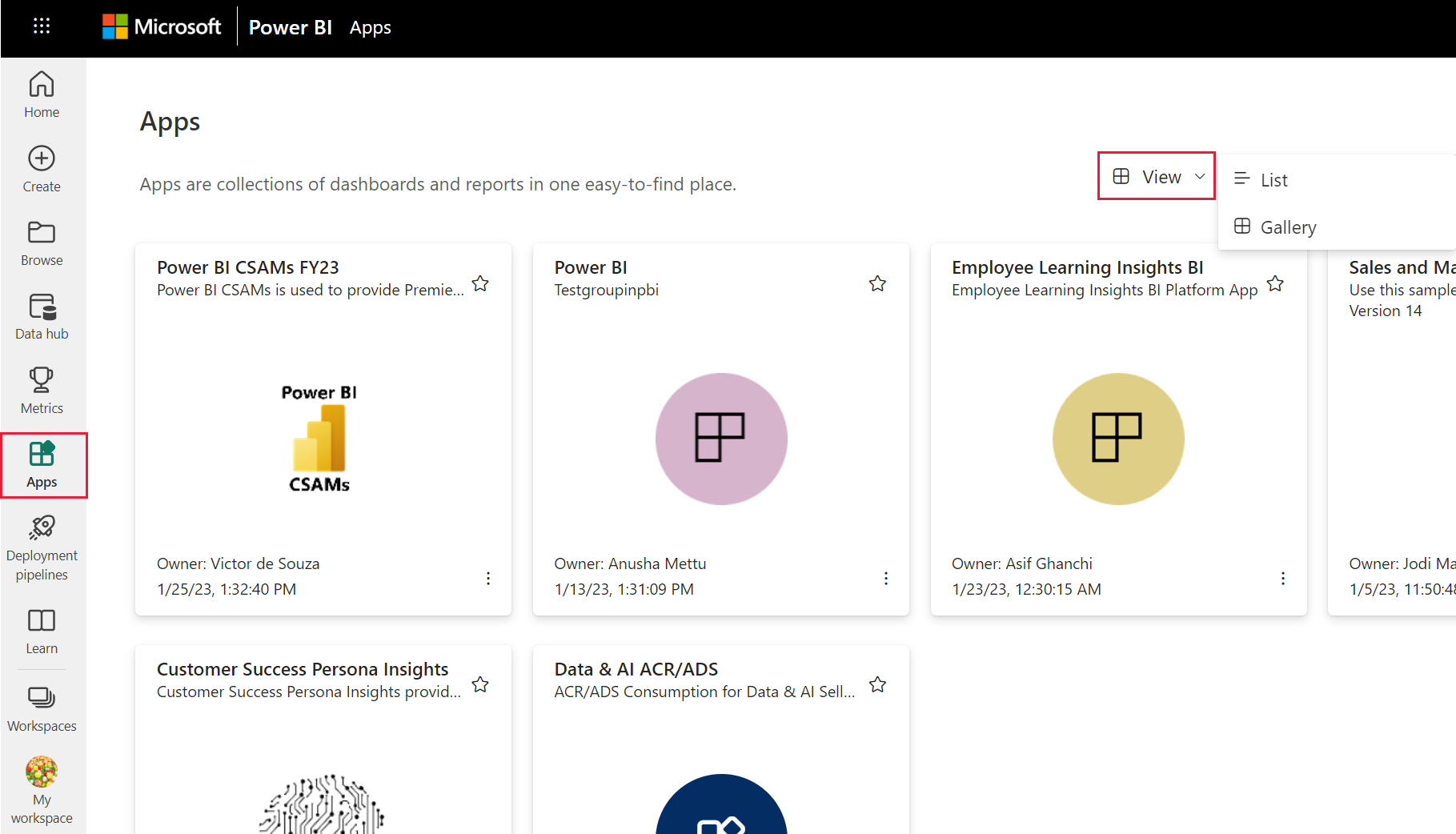1456x834 pixels.
Task: Toggle favorite on Data & AI ACR/ADS
Action: pos(878,684)
